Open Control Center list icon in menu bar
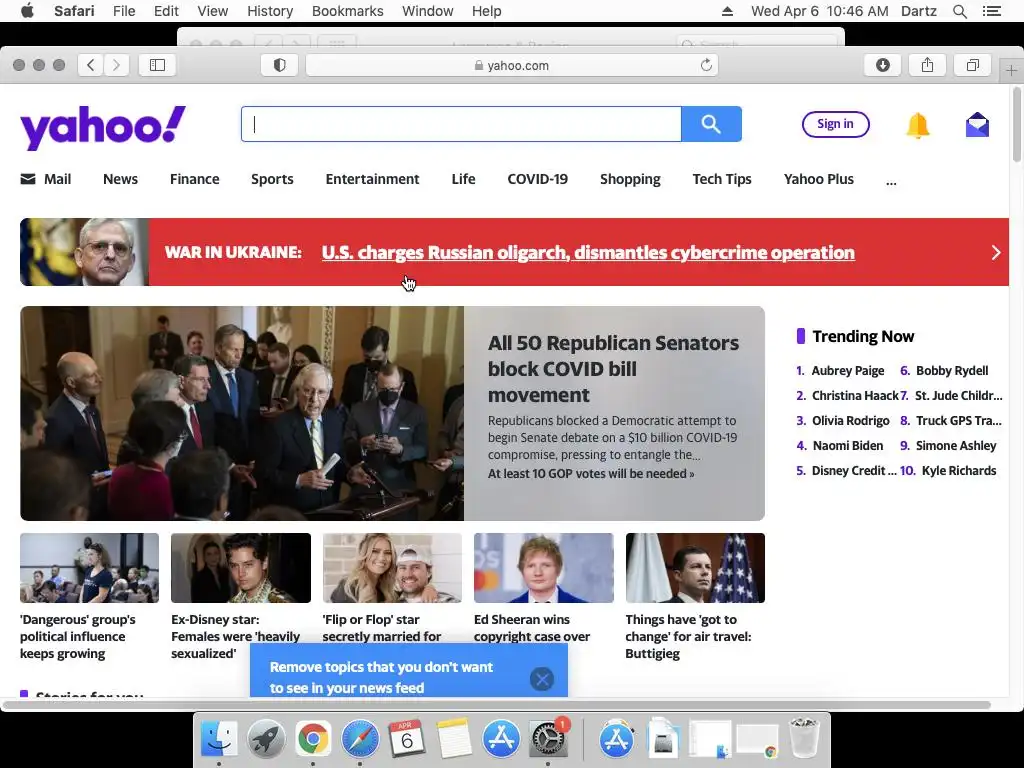Viewport: 1024px width, 768px height. tap(991, 11)
